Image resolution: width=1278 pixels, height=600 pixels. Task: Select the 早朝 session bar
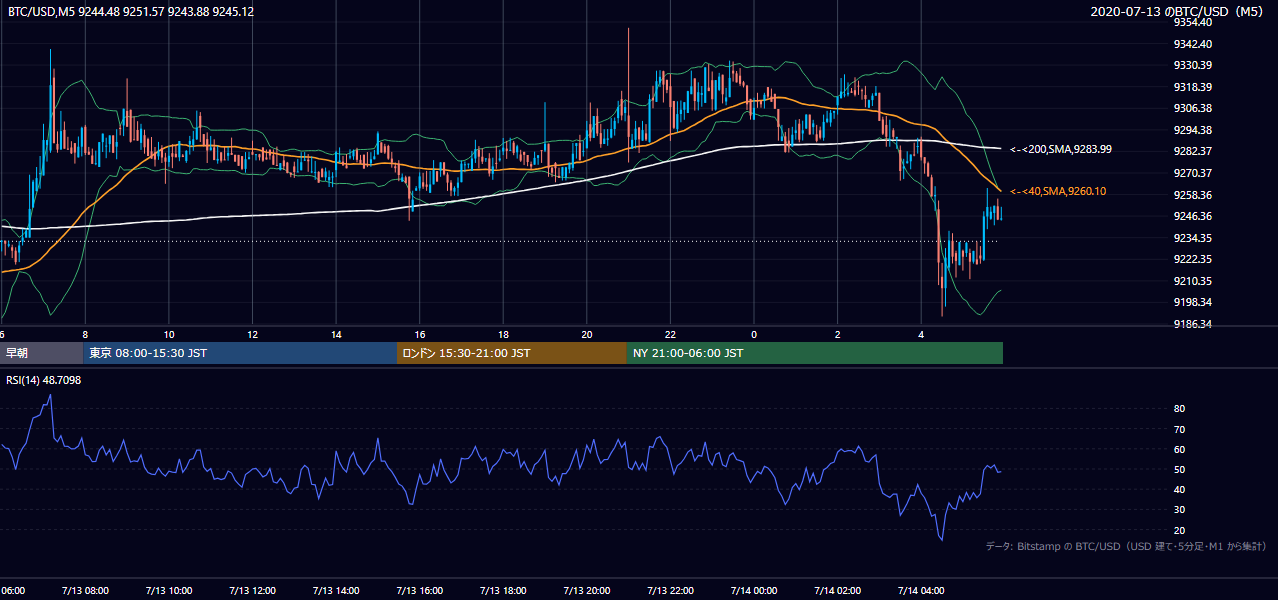[x=42, y=353]
